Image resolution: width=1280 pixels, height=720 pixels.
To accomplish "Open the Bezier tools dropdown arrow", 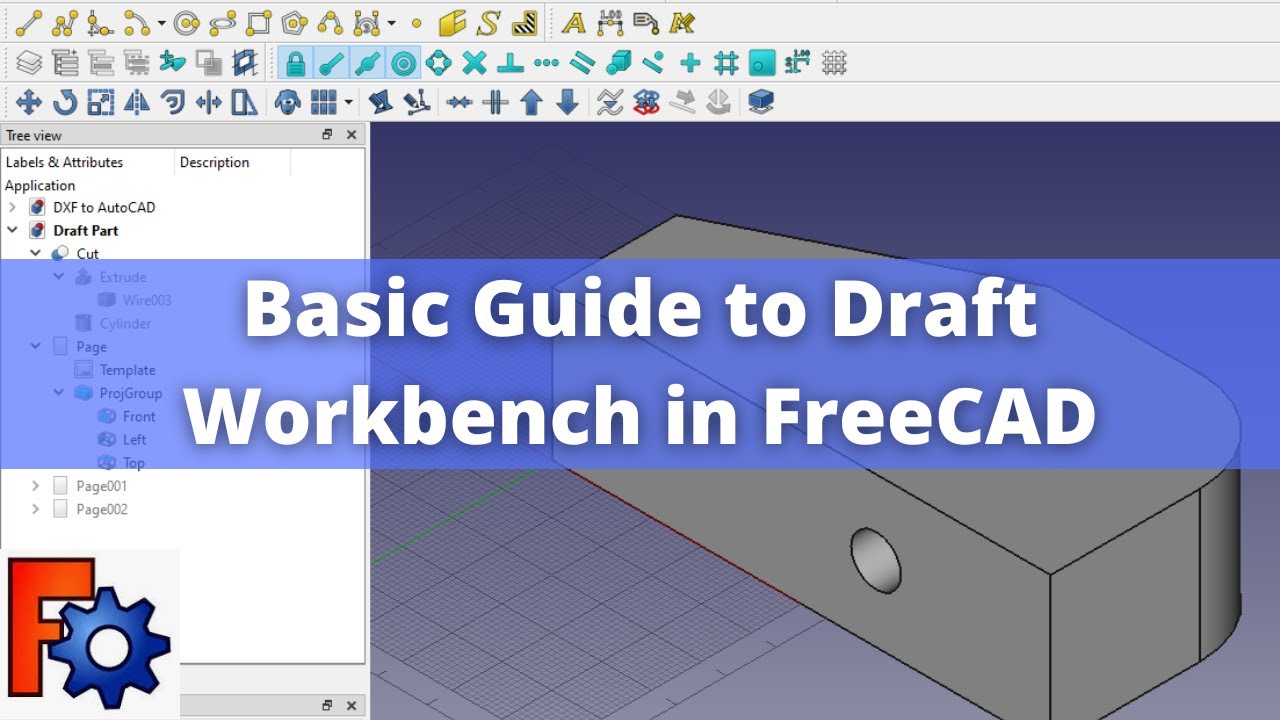I will (x=391, y=22).
